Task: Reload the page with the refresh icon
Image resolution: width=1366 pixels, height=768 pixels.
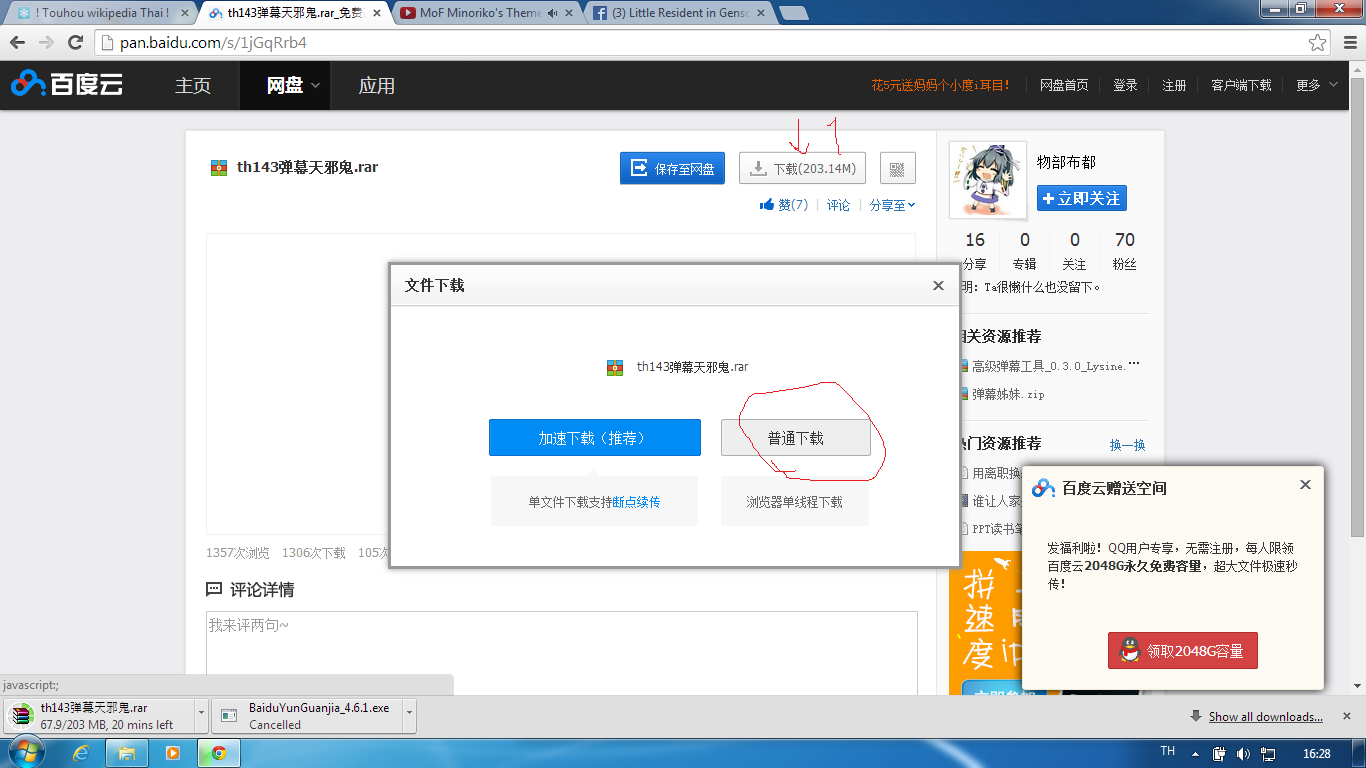Action: (x=75, y=43)
